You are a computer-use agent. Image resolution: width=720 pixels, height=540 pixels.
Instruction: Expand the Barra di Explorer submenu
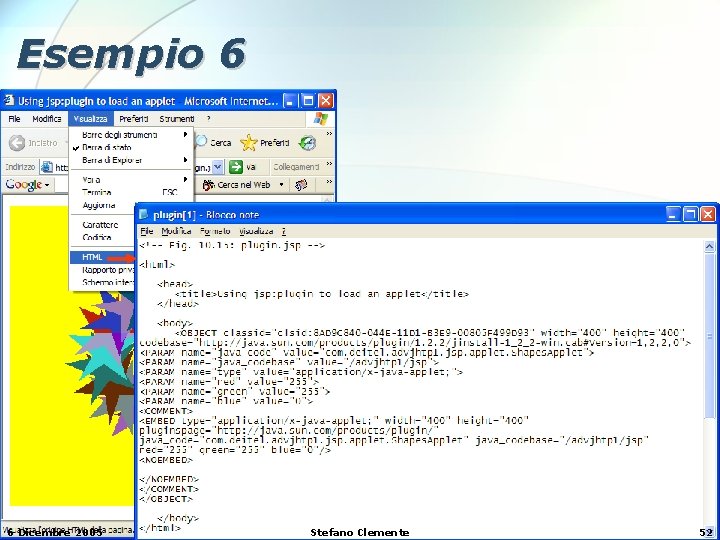pos(131,160)
